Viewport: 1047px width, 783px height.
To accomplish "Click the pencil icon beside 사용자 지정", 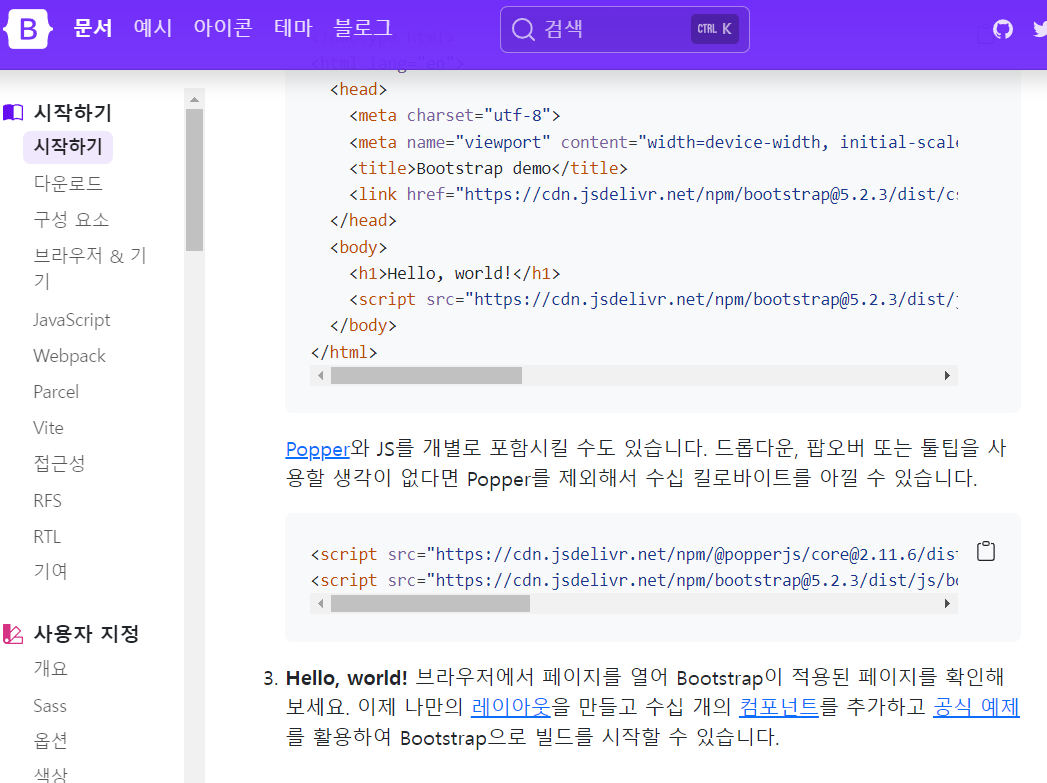I will pyautogui.click(x=13, y=633).
